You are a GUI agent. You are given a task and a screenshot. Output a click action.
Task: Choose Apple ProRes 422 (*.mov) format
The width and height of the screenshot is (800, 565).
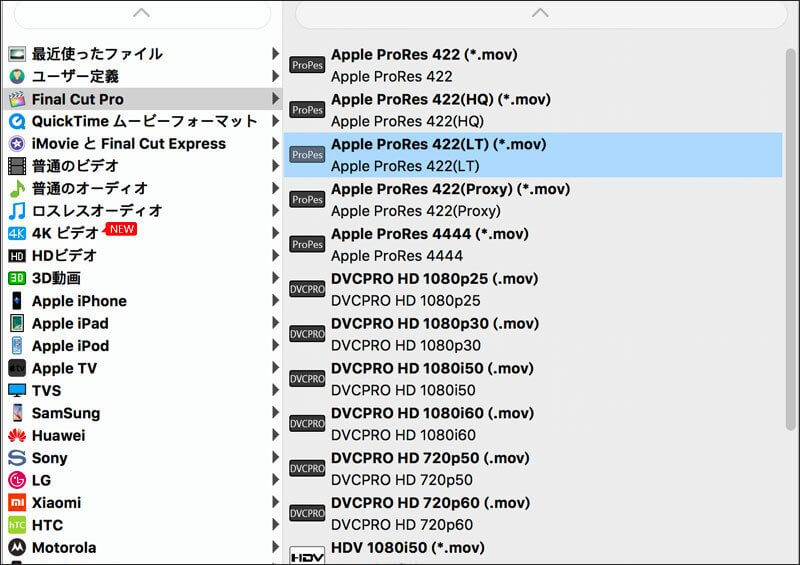[x=533, y=65]
